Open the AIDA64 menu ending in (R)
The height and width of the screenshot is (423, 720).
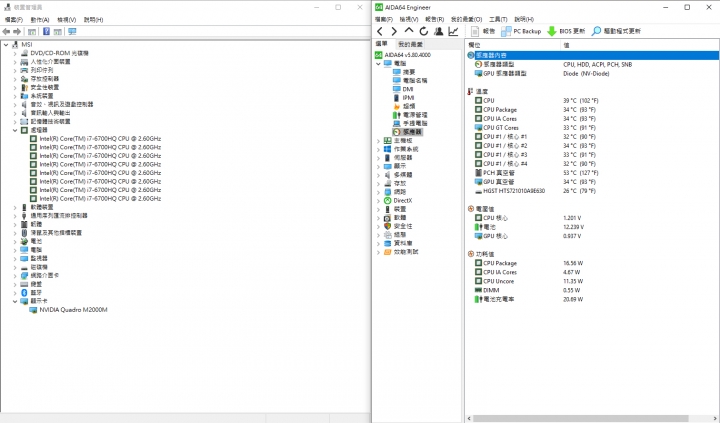434,19
